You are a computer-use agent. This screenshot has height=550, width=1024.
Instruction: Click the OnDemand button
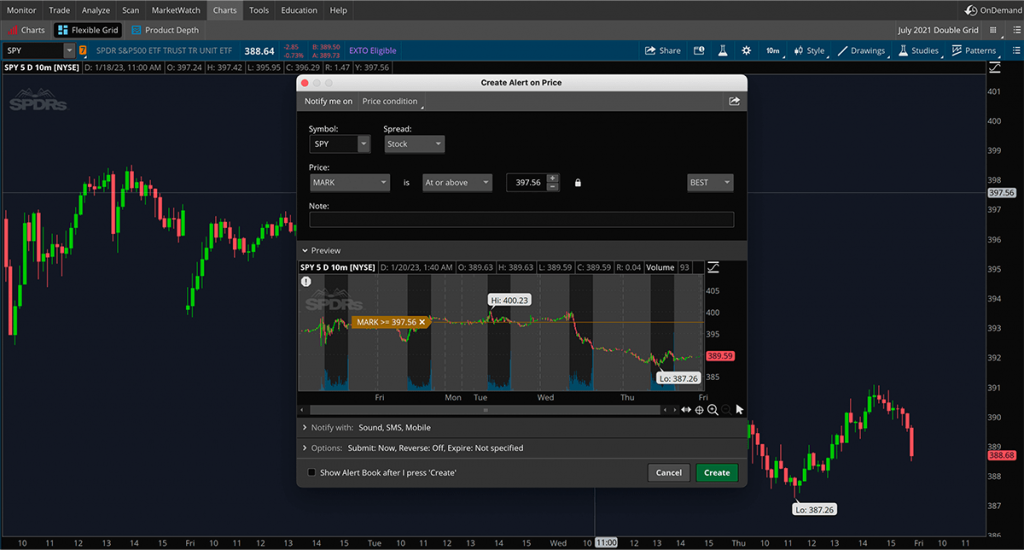[x=993, y=10]
